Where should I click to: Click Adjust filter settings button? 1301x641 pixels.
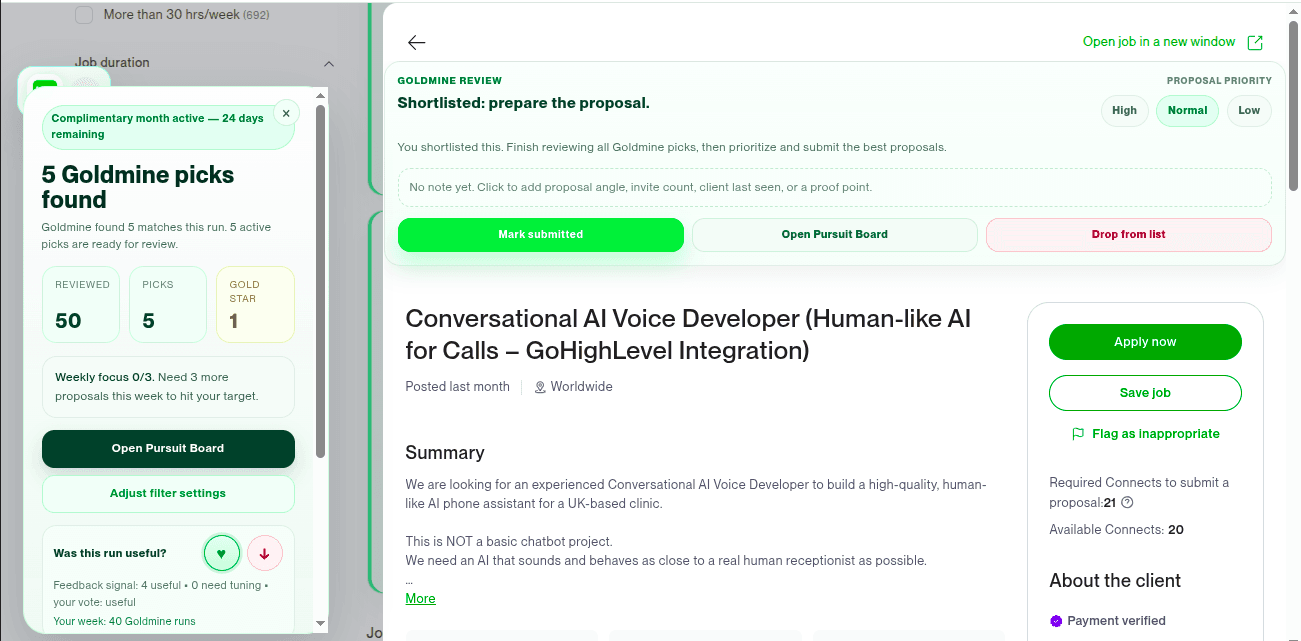coord(168,493)
